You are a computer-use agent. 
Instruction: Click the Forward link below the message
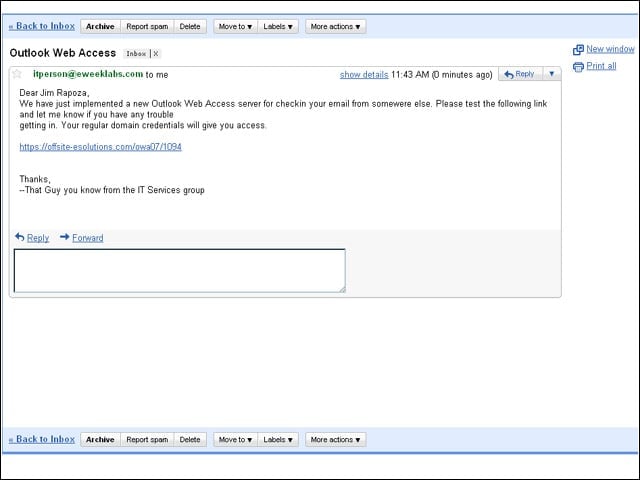88,238
